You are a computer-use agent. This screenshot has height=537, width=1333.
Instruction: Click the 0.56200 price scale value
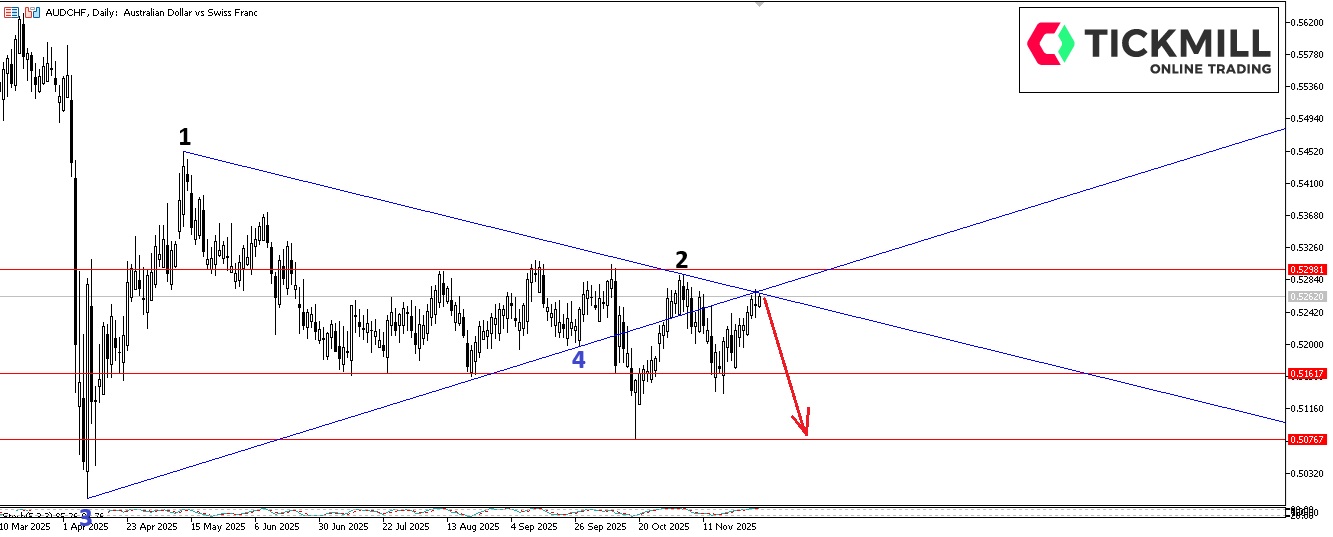tap(1307, 22)
